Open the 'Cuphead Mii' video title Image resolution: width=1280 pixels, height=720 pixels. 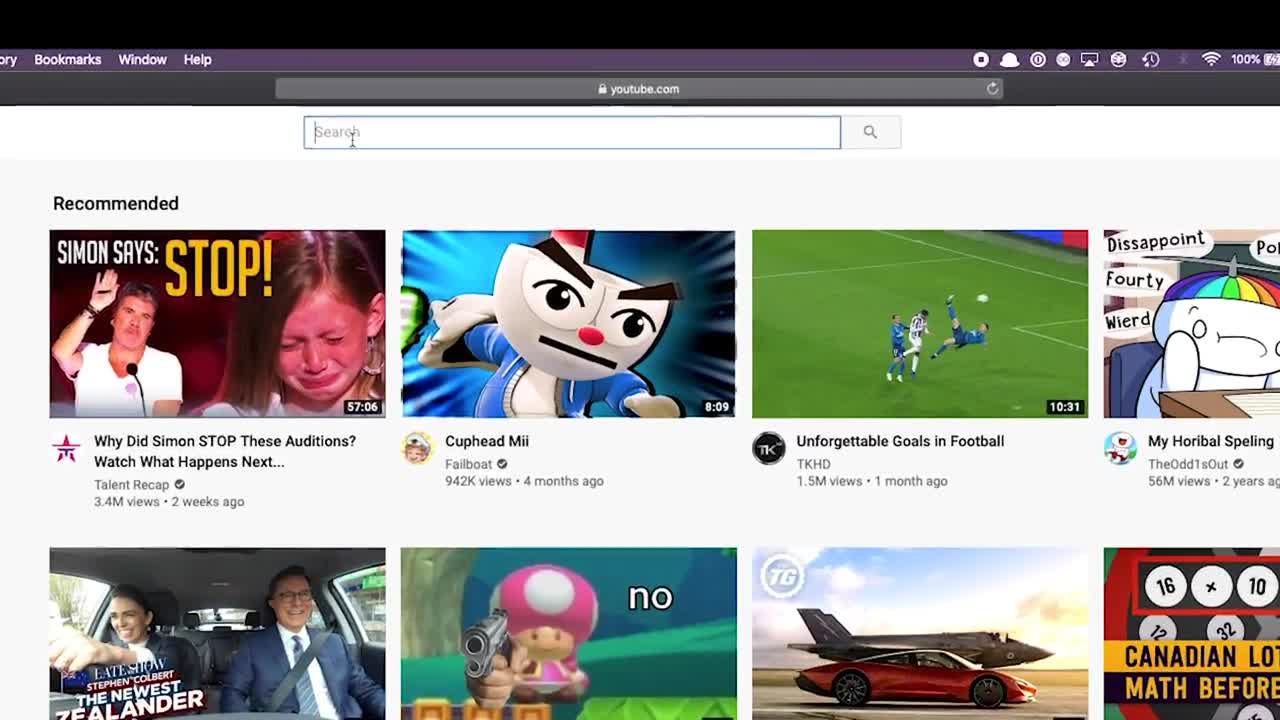[x=487, y=441]
